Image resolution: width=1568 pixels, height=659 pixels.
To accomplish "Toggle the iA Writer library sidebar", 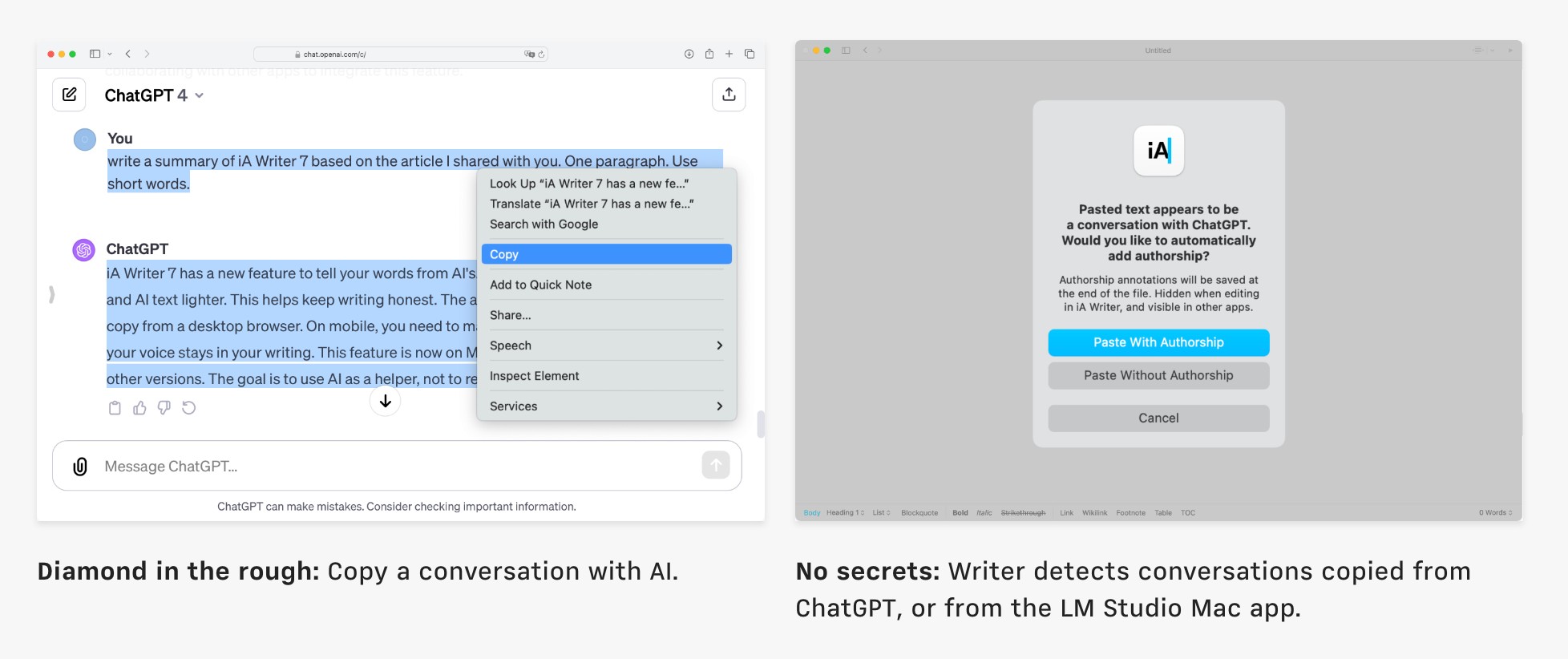I will click(x=846, y=51).
